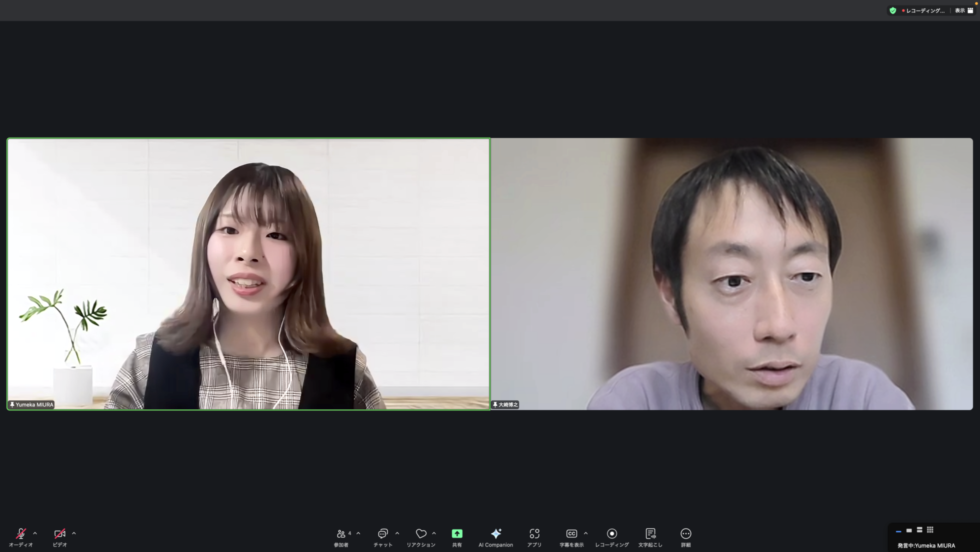Unmute the microphone audio icon
The height and width of the screenshot is (552, 980).
(x=21, y=535)
